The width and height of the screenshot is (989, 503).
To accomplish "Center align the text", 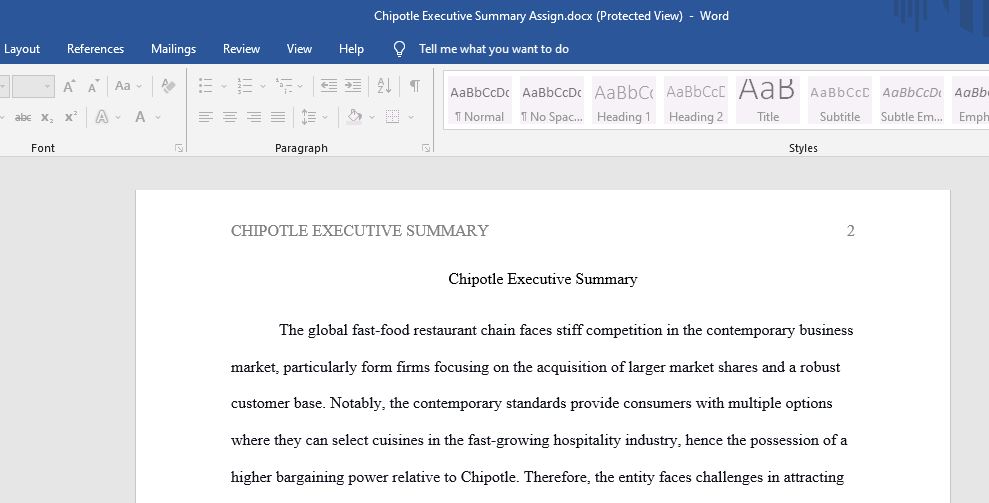I will pyautogui.click(x=230, y=117).
